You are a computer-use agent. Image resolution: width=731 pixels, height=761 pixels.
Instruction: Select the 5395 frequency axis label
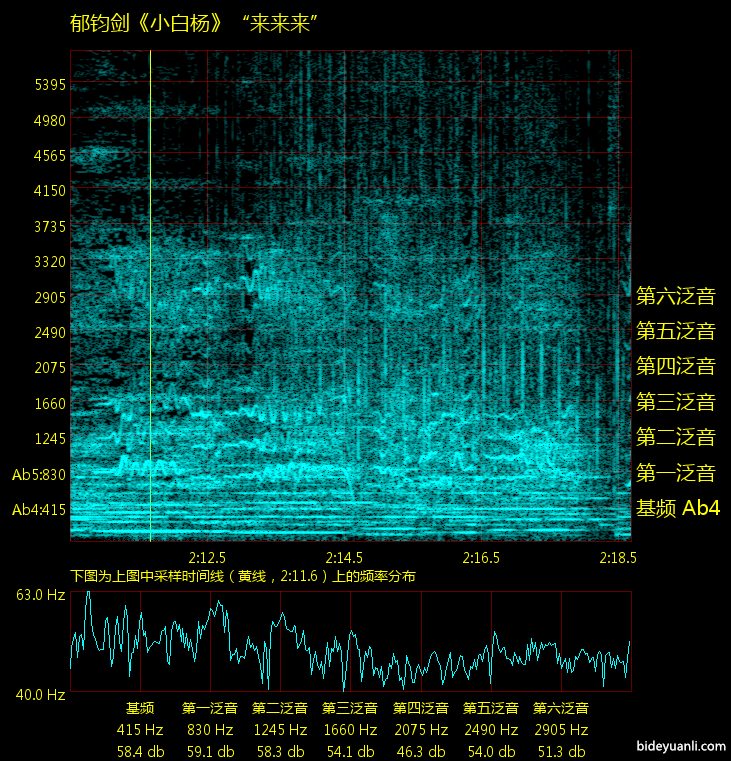[x=49, y=85]
